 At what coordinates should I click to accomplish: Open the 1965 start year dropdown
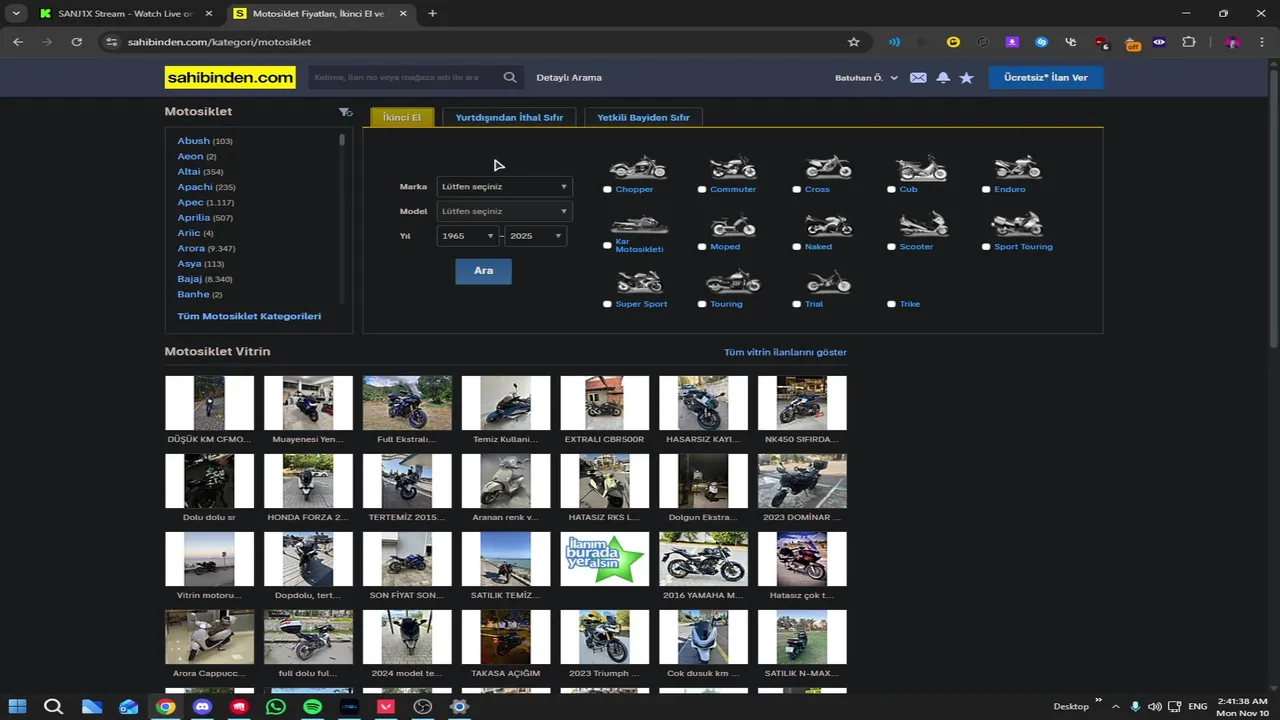tap(468, 236)
